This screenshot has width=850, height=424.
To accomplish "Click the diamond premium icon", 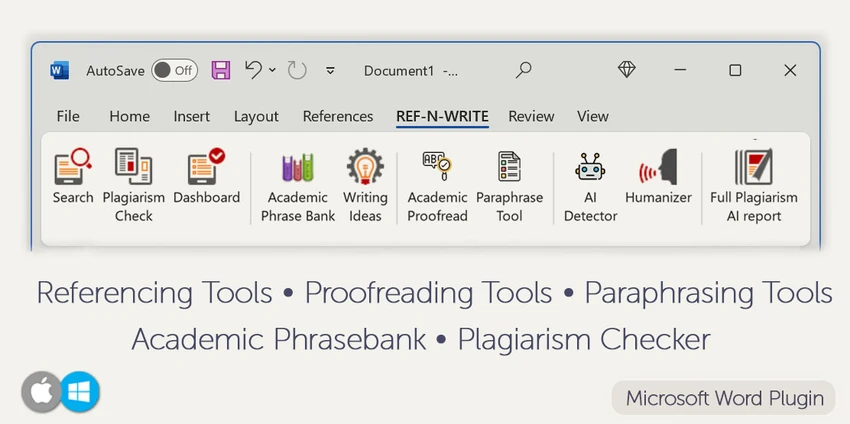I will 626,69.
